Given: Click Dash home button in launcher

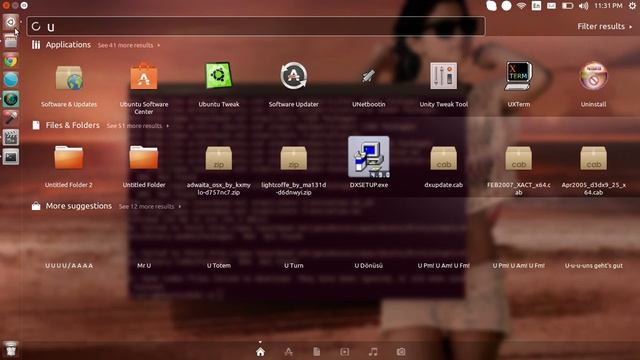Looking at the screenshot, I should [x=11, y=22].
